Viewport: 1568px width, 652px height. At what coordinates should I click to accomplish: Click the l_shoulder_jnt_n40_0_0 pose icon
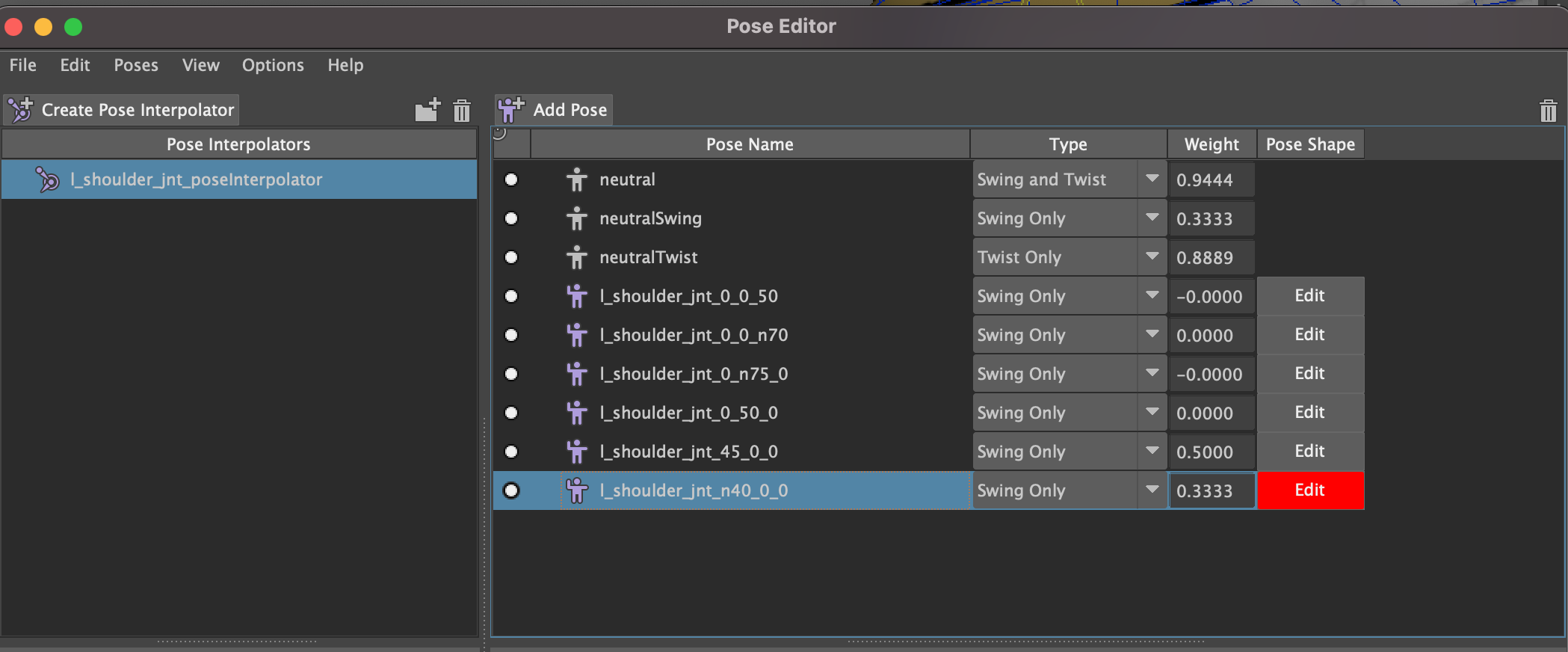pos(576,490)
